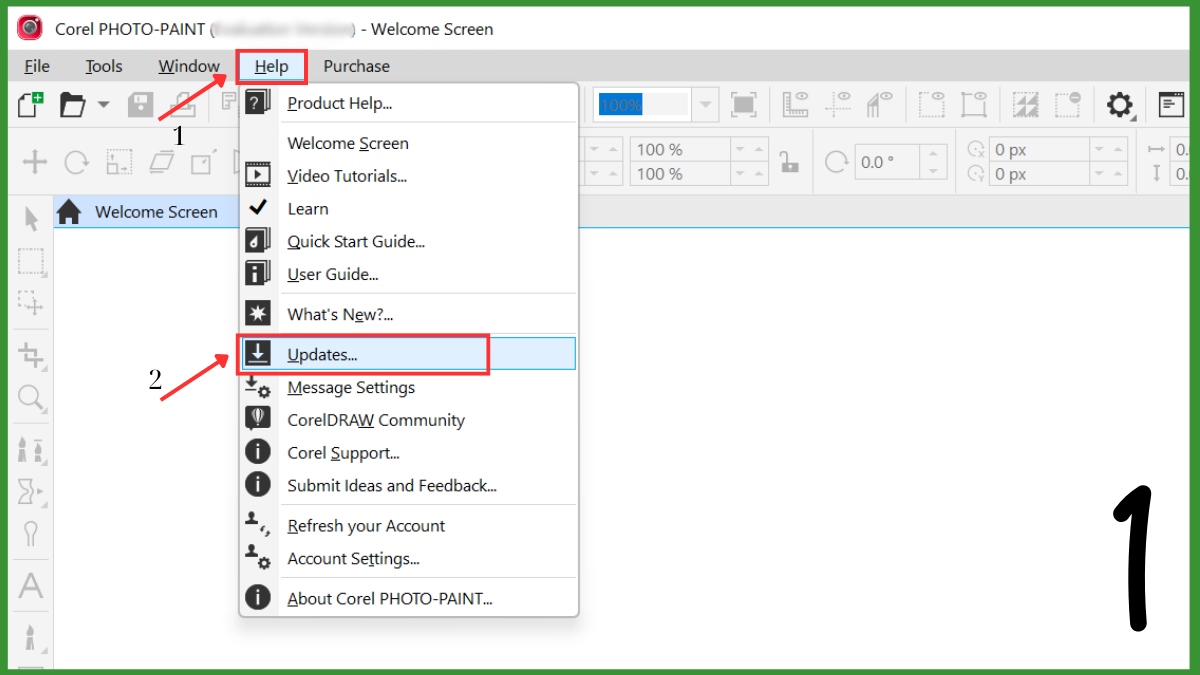
Task: Open the File menu
Action: (37, 66)
